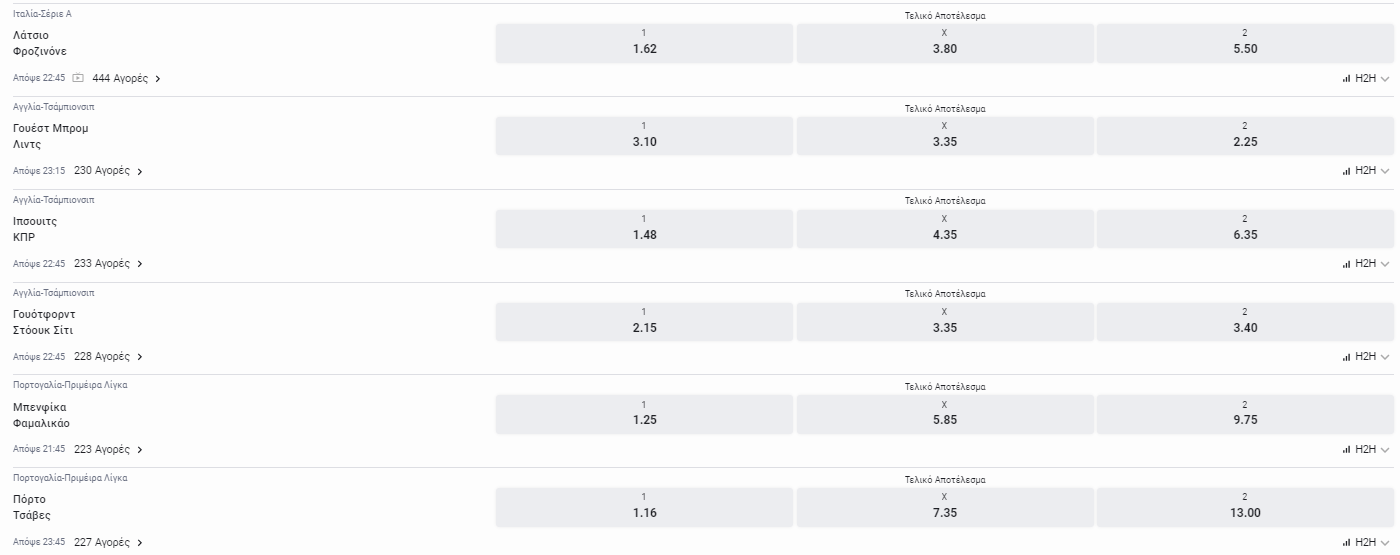Open the live stream icon for Λάτσιο–Φροζινόνε
The width and height of the screenshot is (1400, 555).
78,78
